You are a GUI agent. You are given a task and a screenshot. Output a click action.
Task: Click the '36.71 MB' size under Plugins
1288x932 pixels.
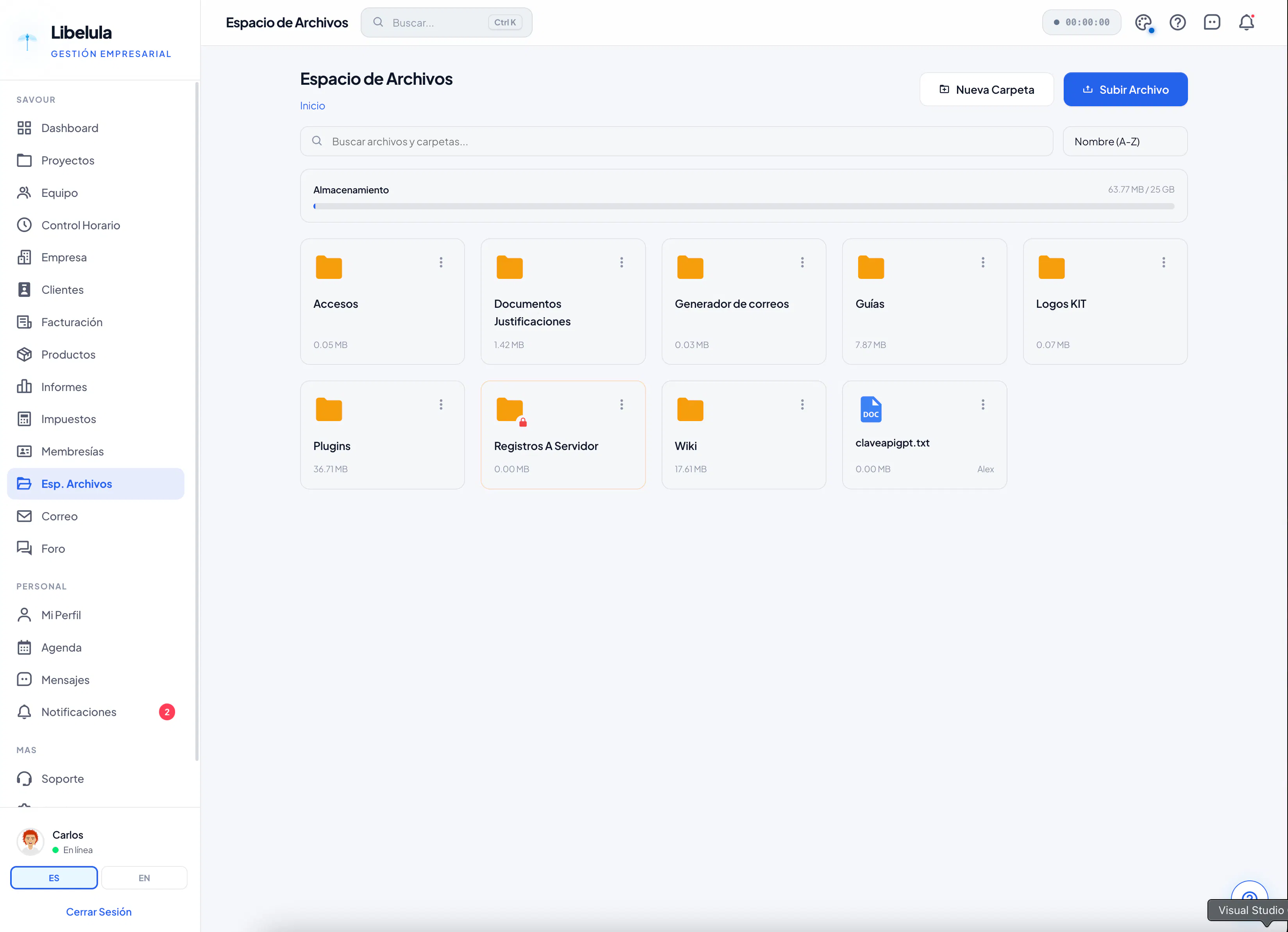(330, 469)
